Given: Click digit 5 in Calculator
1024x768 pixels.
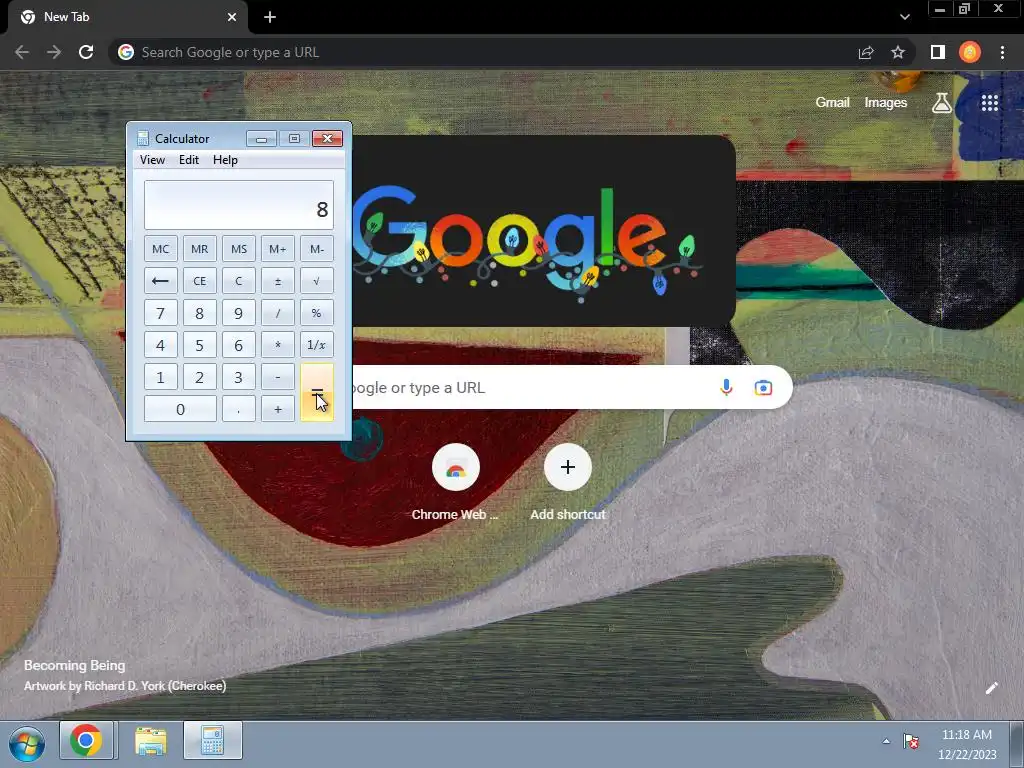Looking at the screenshot, I should pos(199,345).
